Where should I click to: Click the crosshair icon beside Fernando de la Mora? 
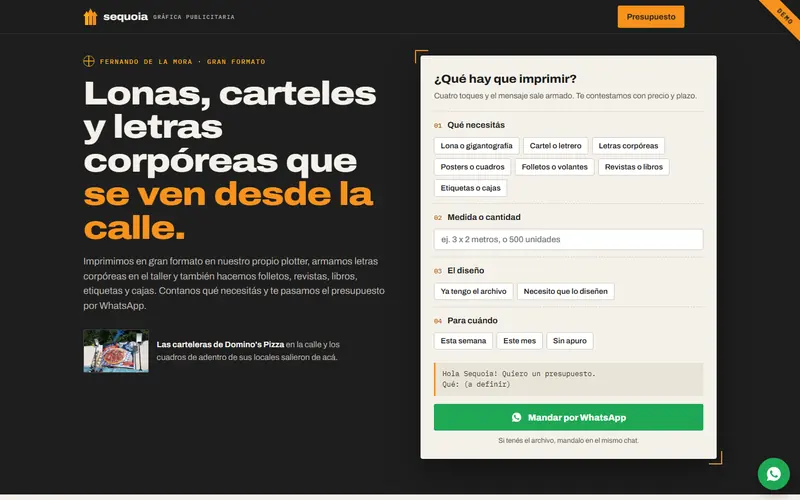[x=89, y=61]
